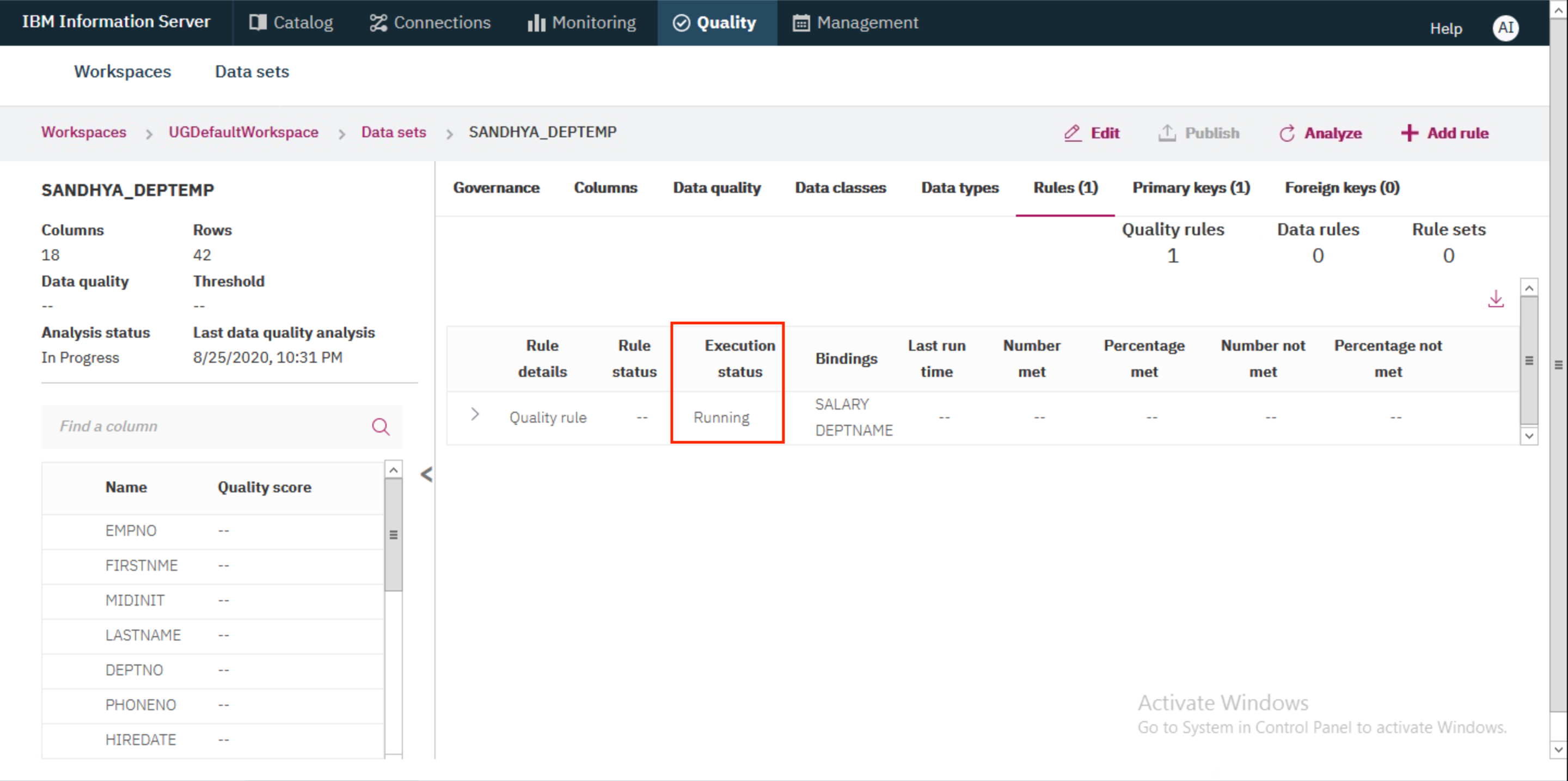Image resolution: width=1568 pixels, height=781 pixels.
Task: Switch to the Data types tab
Action: [x=960, y=187]
